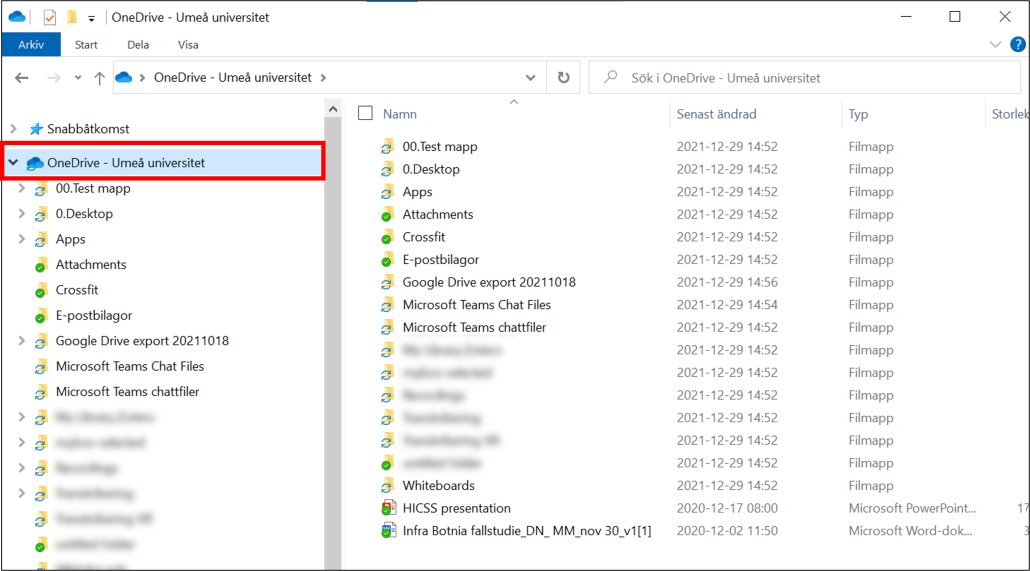This screenshot has height=571, width=1030.
Task: Select E-postbilagor in the navigation tree
Action: [x=94, y=315]
